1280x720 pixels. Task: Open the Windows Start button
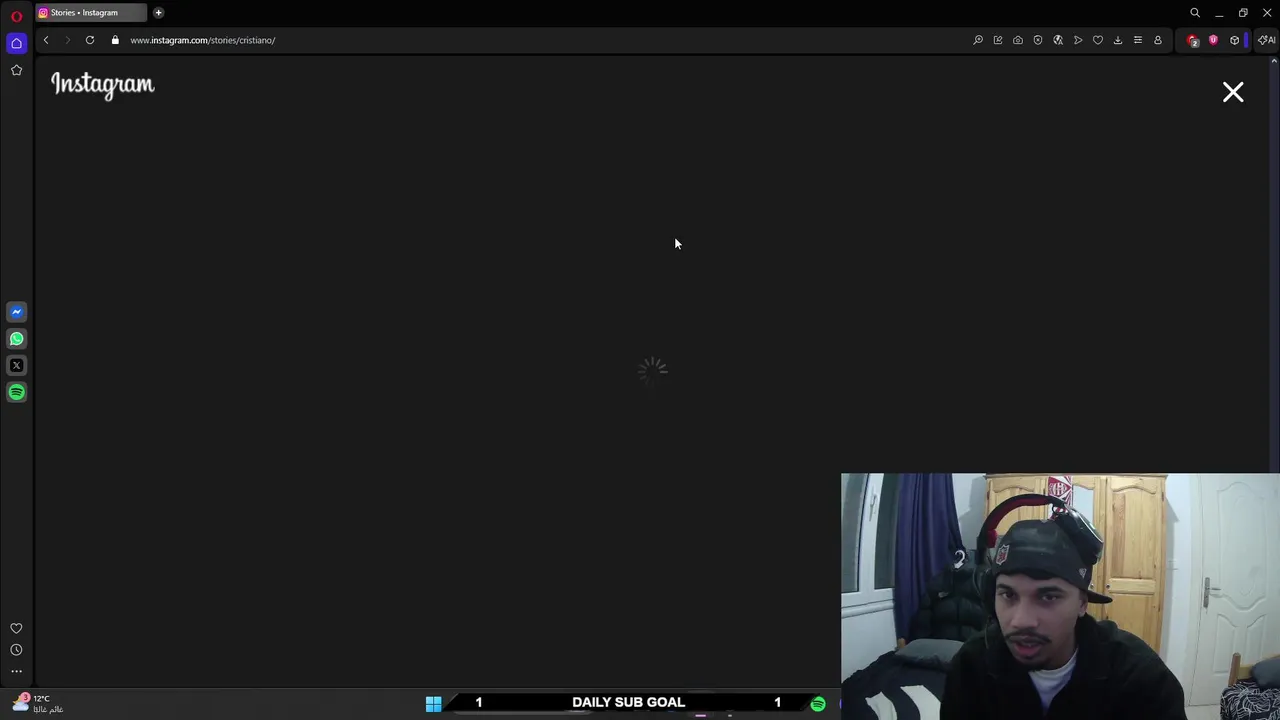pos(433,704)
